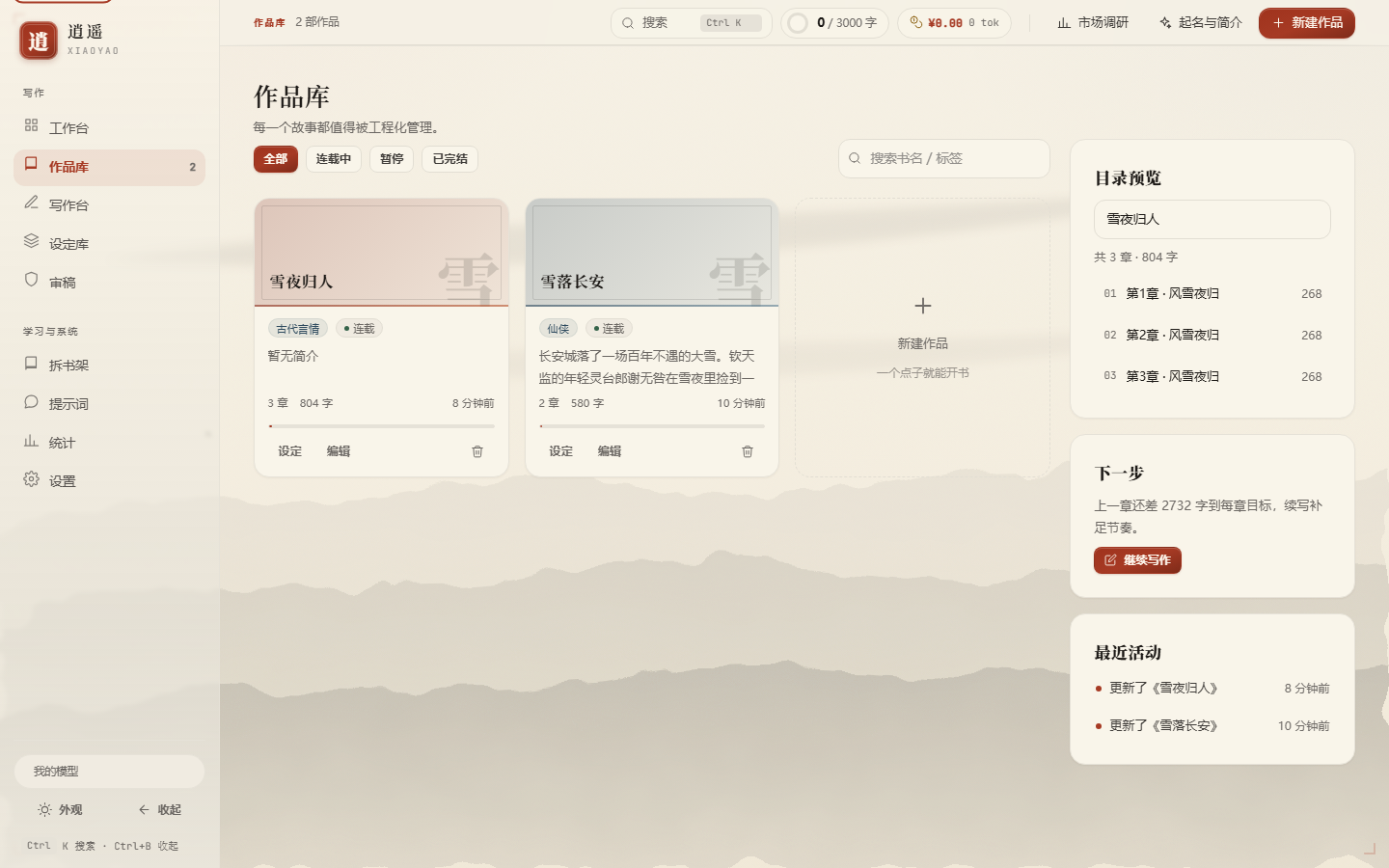Go to 审稿 in the sidebar
The image size is (1389, 868).
click(x=109, y=282)
